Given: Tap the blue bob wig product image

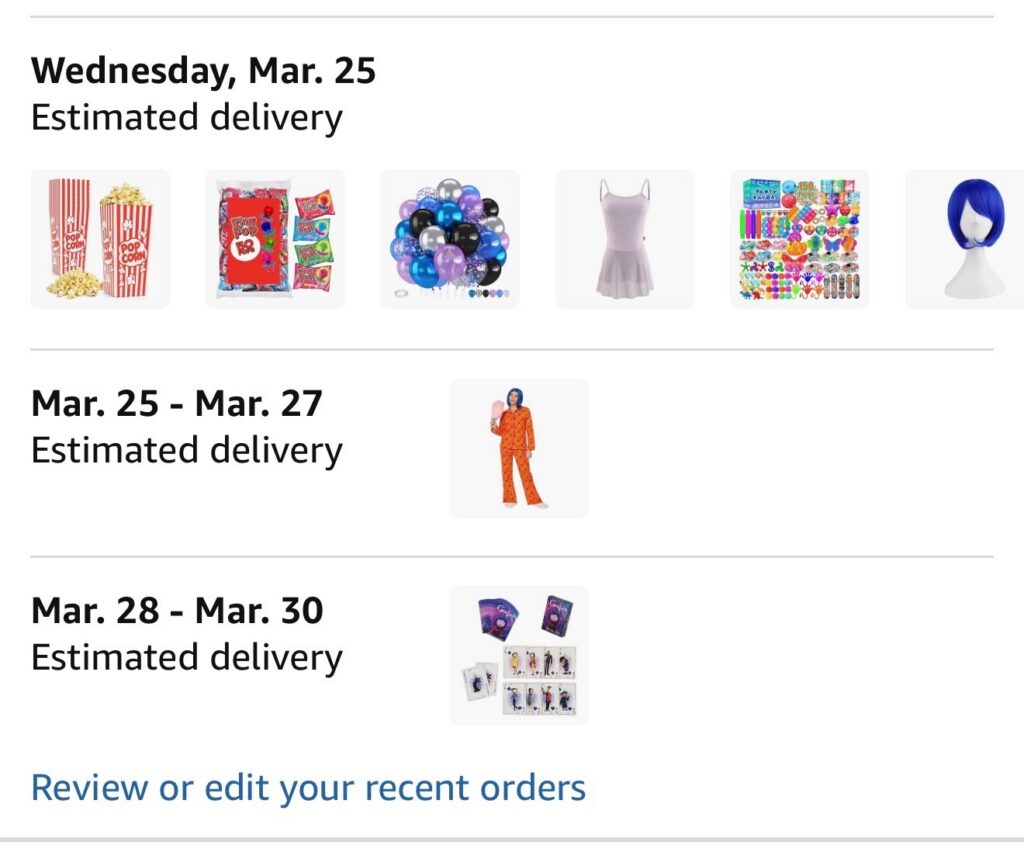Looking at the screenshot, I should tap(965, 239).
